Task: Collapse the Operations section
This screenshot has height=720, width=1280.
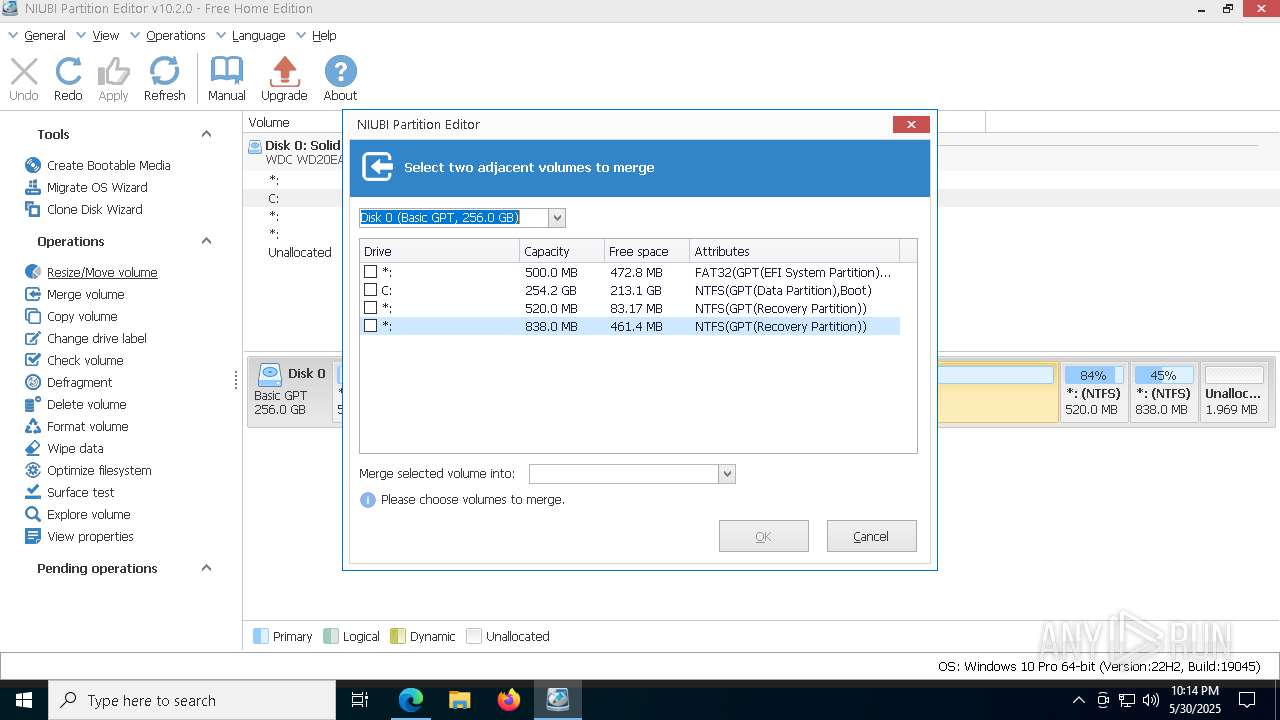Action: tap(206, 241)
